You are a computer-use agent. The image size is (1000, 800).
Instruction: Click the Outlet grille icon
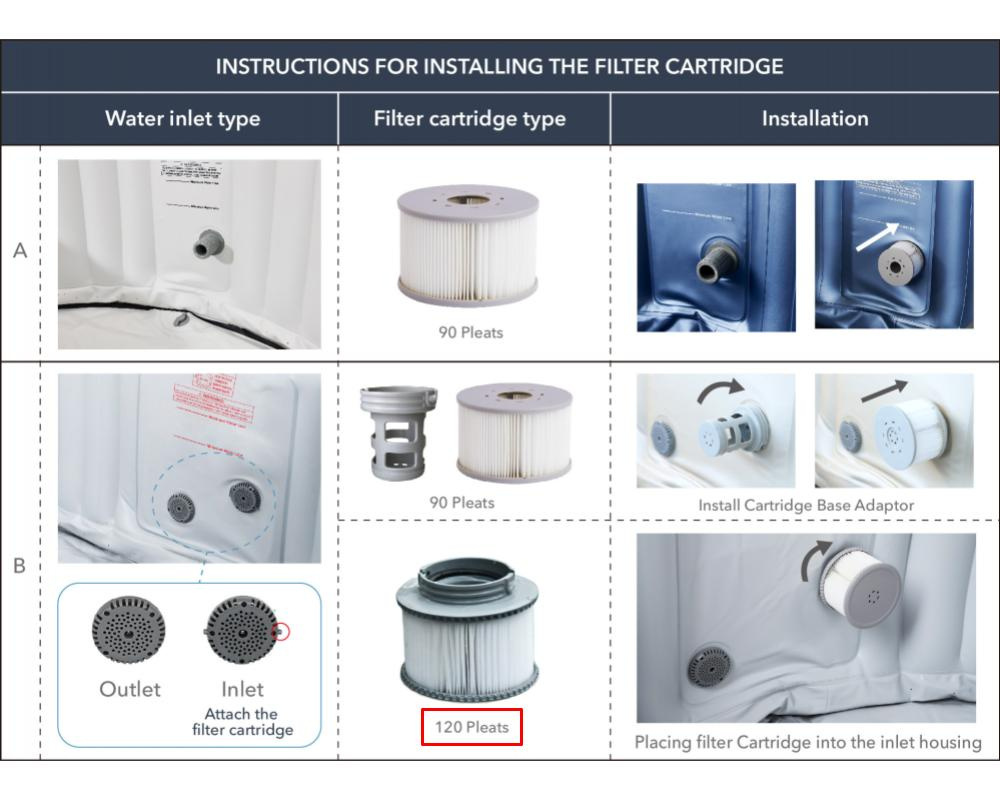pyautogui.click(x=129, y=630)
